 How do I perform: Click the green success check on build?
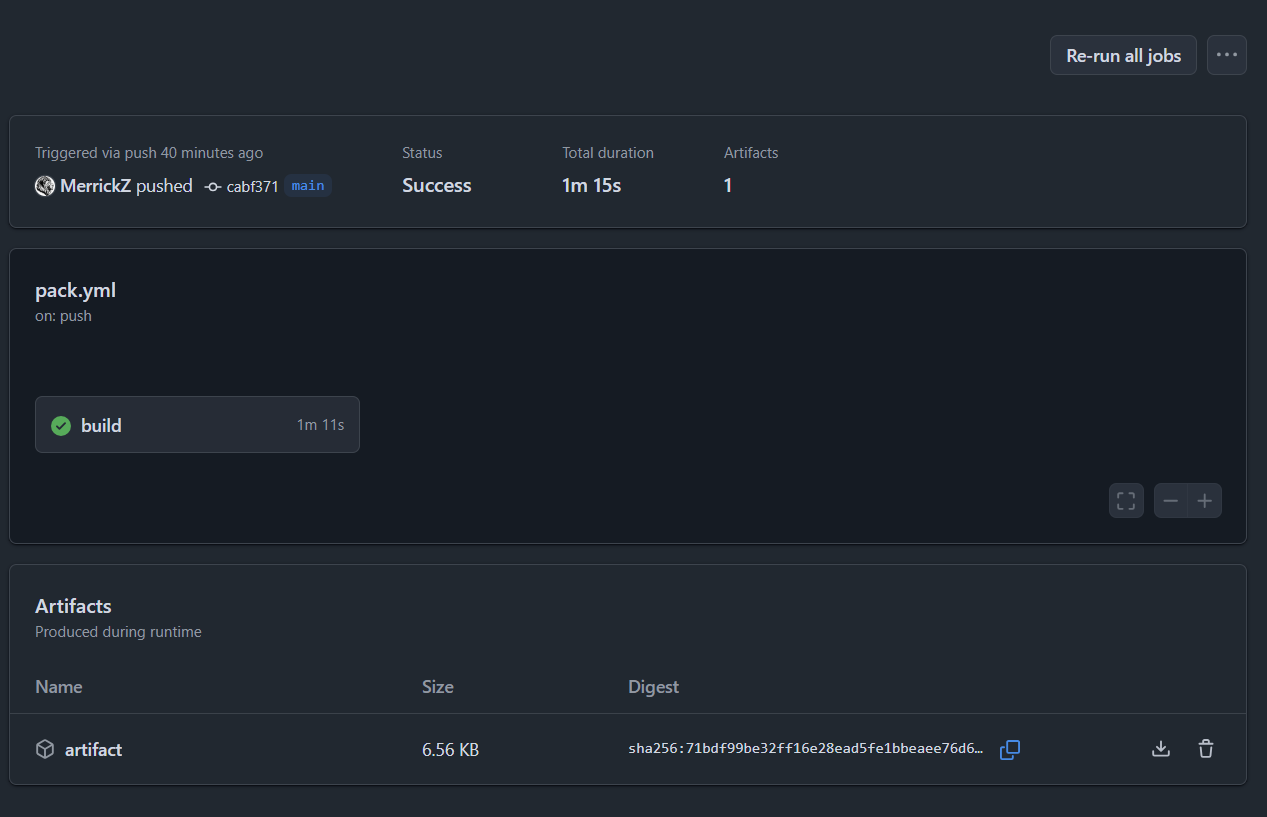(x=61, y=425)
